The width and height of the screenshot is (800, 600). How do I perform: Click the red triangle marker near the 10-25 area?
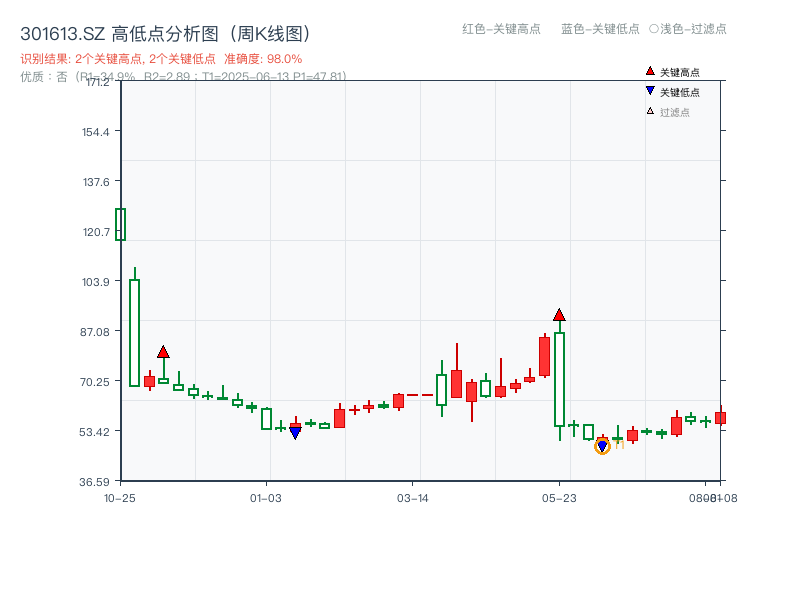(163, 352)
